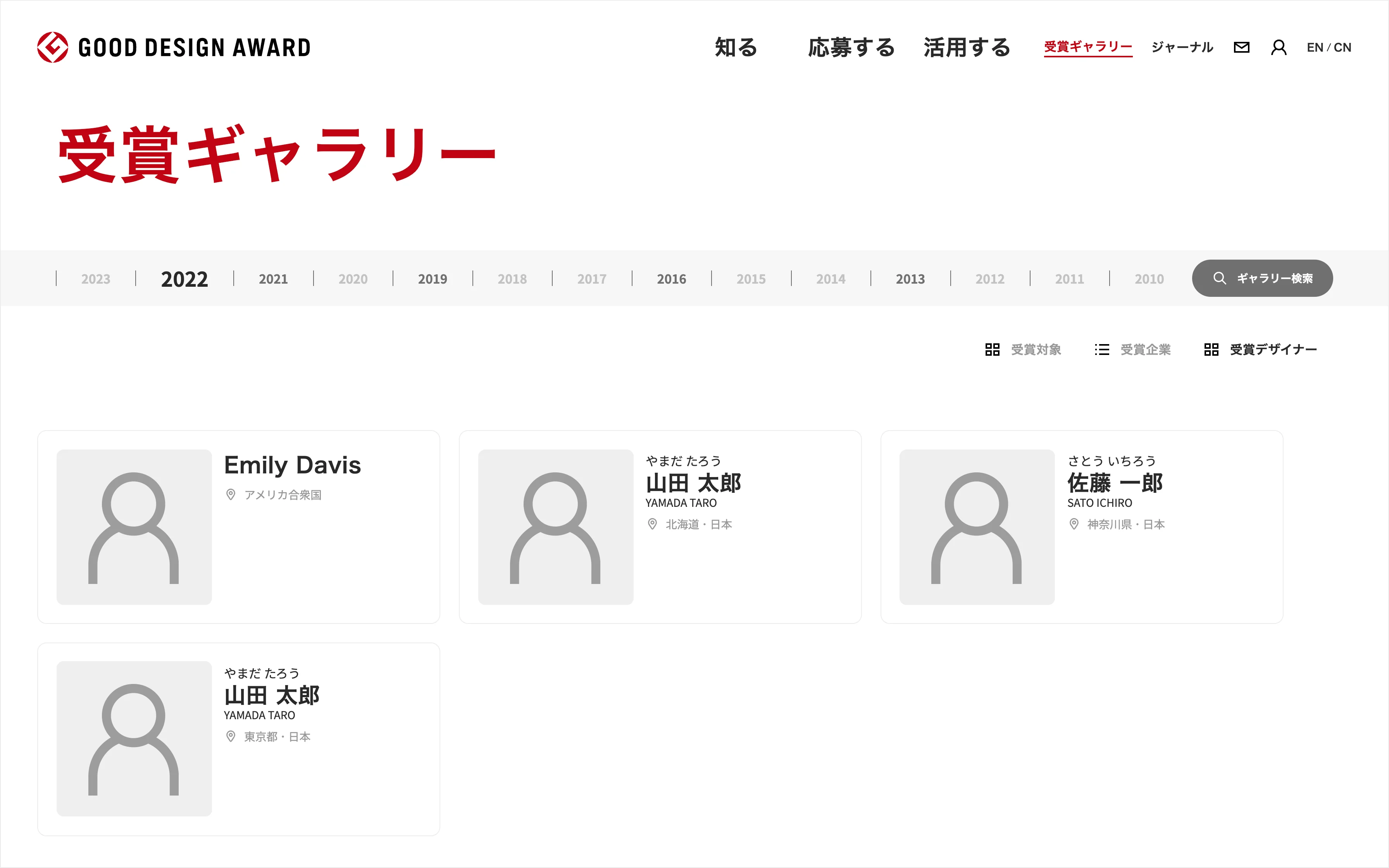The height and width of the screenshot is (868, 1389).
Task: Select the 2021 year tab
Action: tap(273, 279)
